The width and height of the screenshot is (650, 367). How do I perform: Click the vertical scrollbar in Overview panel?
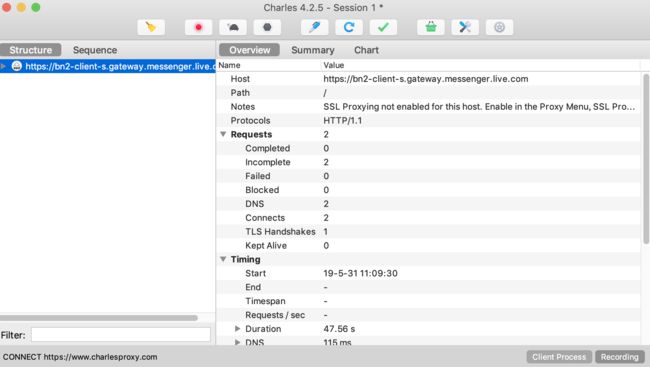point(646,159)
